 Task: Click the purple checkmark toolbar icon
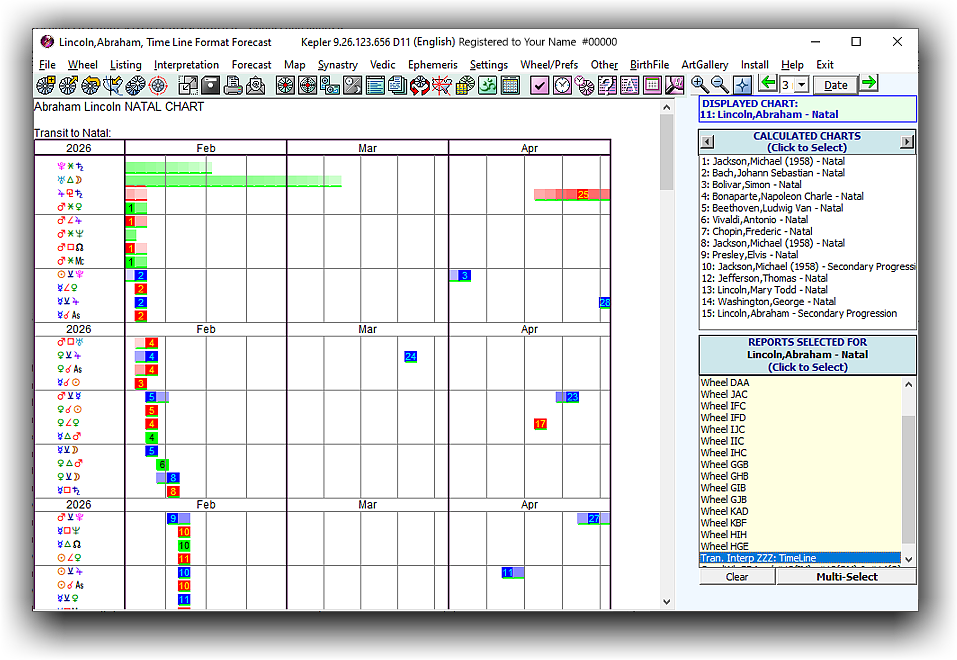pos(540,86)
